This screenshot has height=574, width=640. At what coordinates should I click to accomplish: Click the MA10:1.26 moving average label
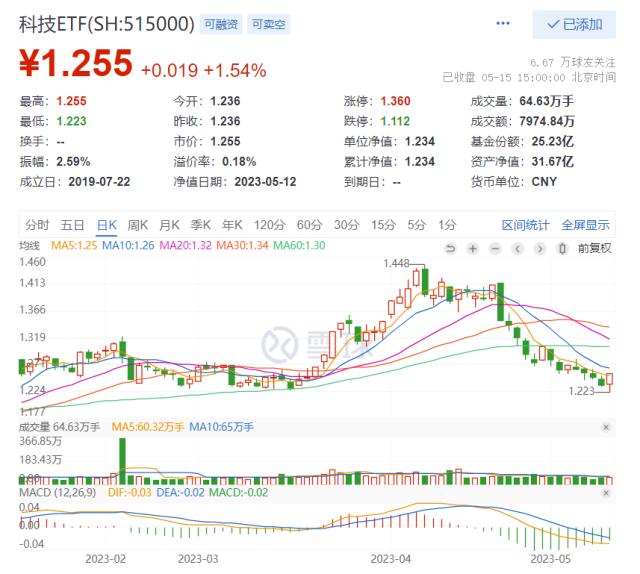(x=128, y=245)
